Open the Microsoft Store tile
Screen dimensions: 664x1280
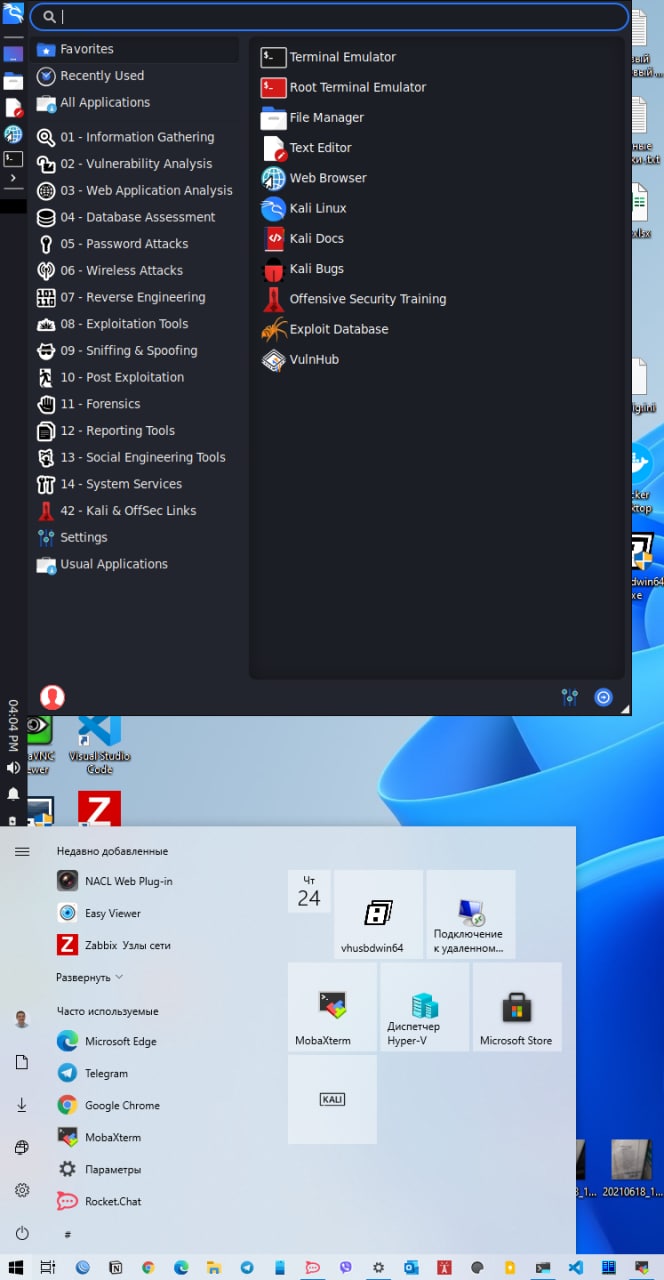click(517, 1007)
